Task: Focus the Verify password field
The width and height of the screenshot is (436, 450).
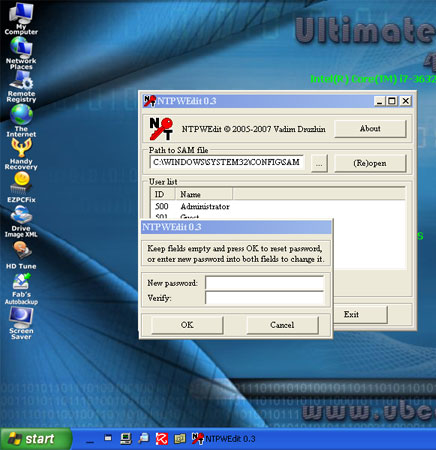Action: click(x=265, y=298)
